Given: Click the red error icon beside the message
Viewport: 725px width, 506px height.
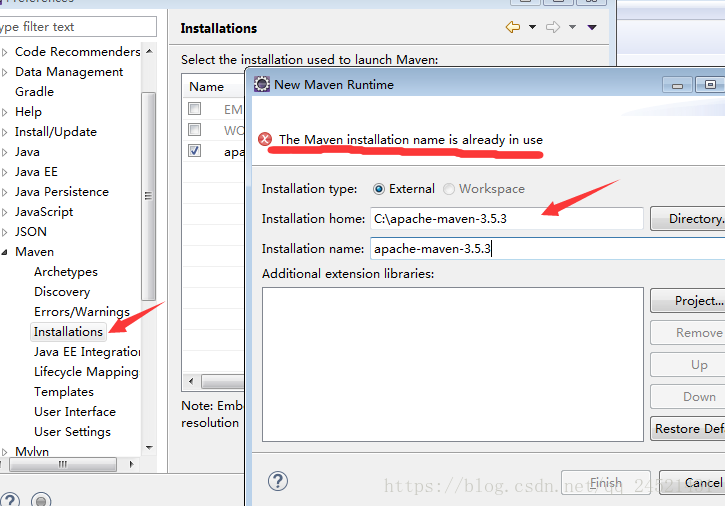Looking at the screenshot, I should tap(265, 139).
